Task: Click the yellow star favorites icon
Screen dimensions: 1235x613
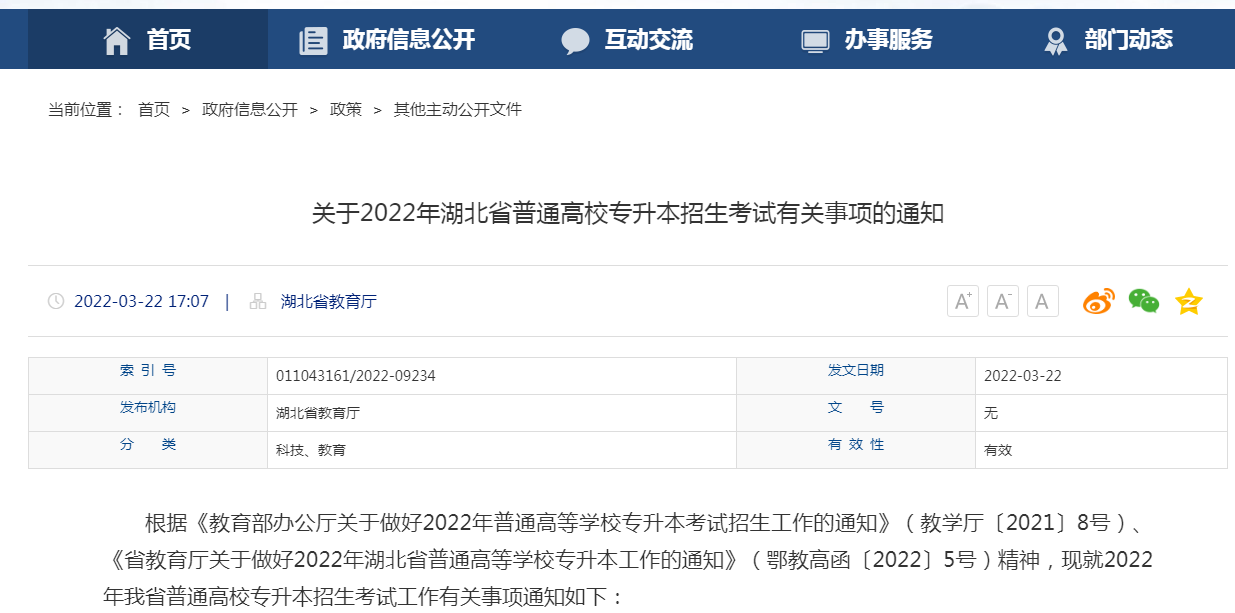Action: coord(1188,301)
